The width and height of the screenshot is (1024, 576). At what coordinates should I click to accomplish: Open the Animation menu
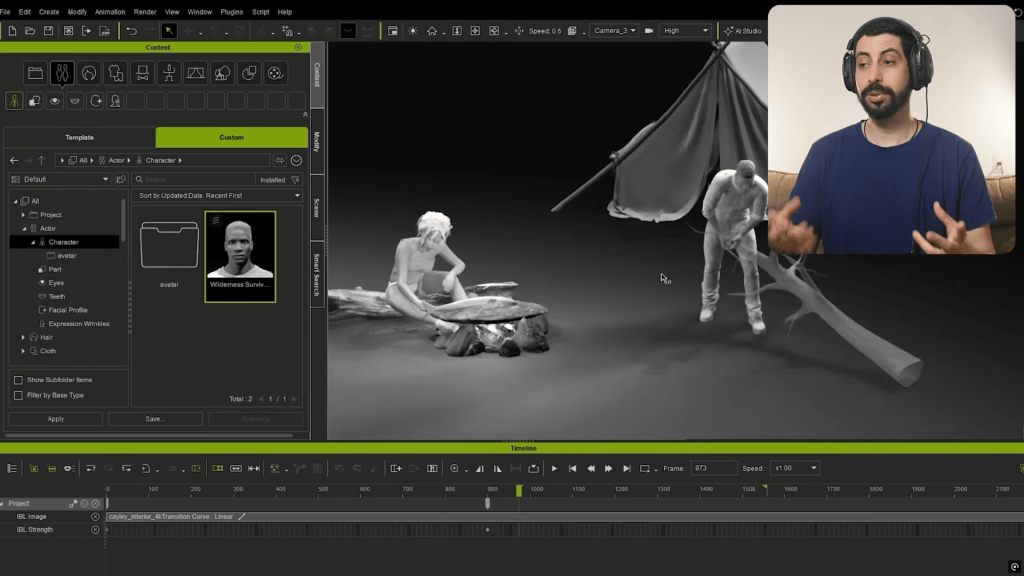[x=110, y=12]
